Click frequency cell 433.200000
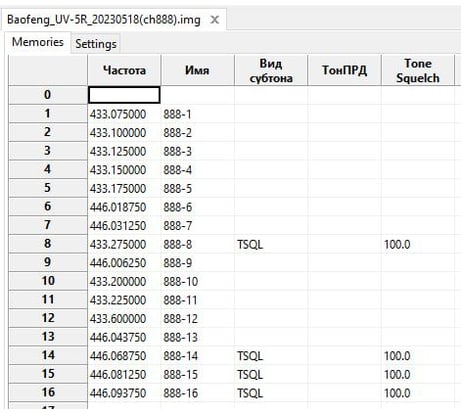 tap(124, 282)
